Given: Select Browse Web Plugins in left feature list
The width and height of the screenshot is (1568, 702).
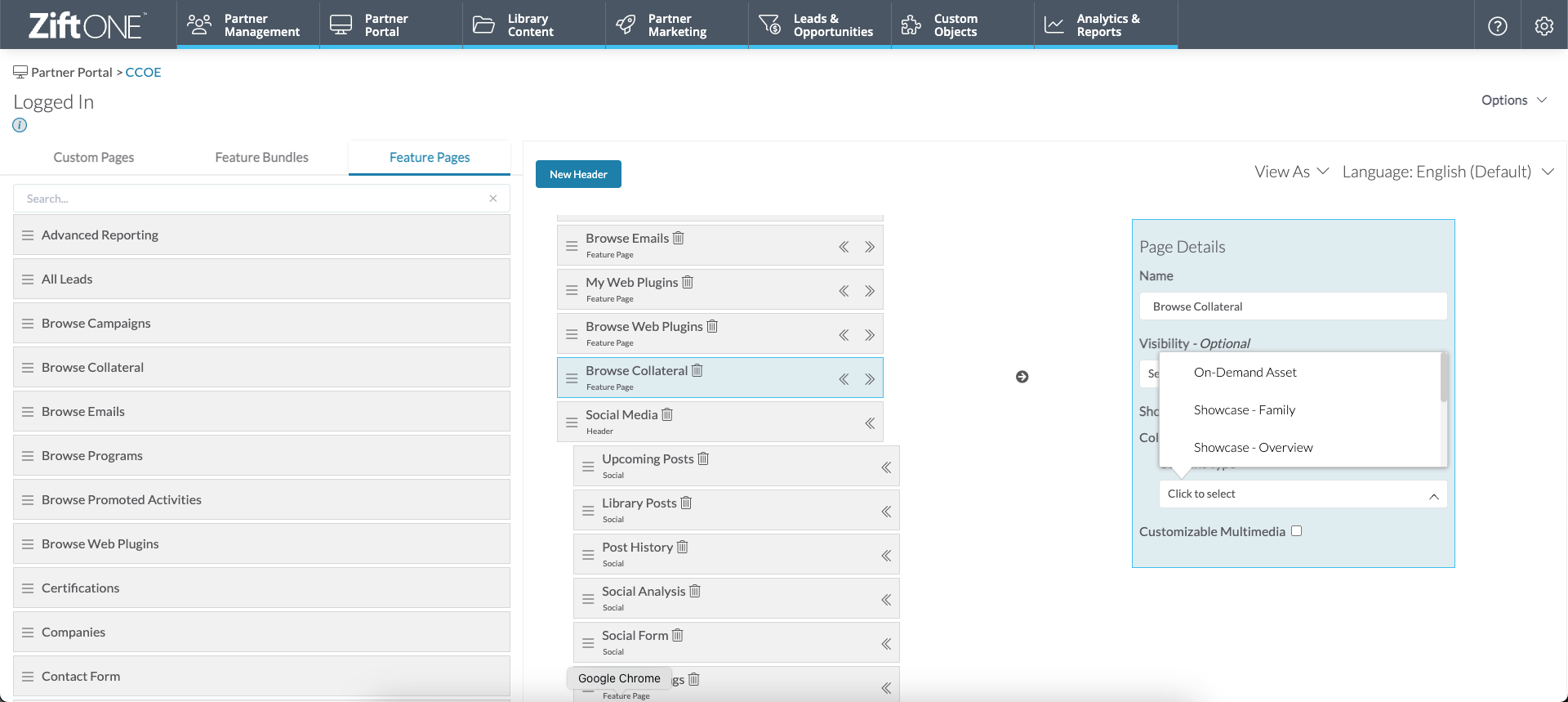Looking at the screenshot, I should (261, 543).
